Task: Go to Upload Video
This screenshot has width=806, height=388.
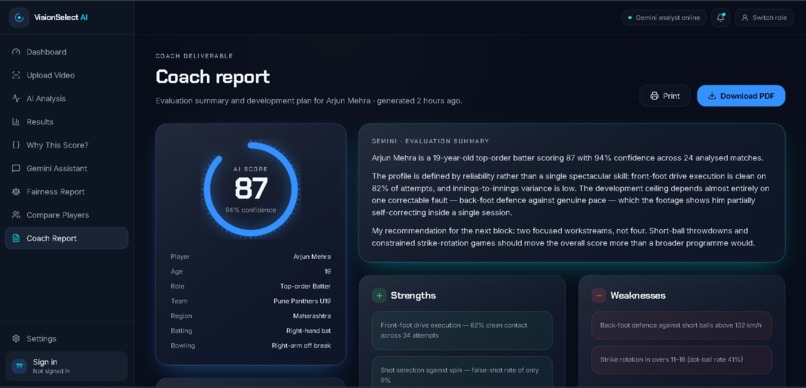Action: (x=66, y=75)
